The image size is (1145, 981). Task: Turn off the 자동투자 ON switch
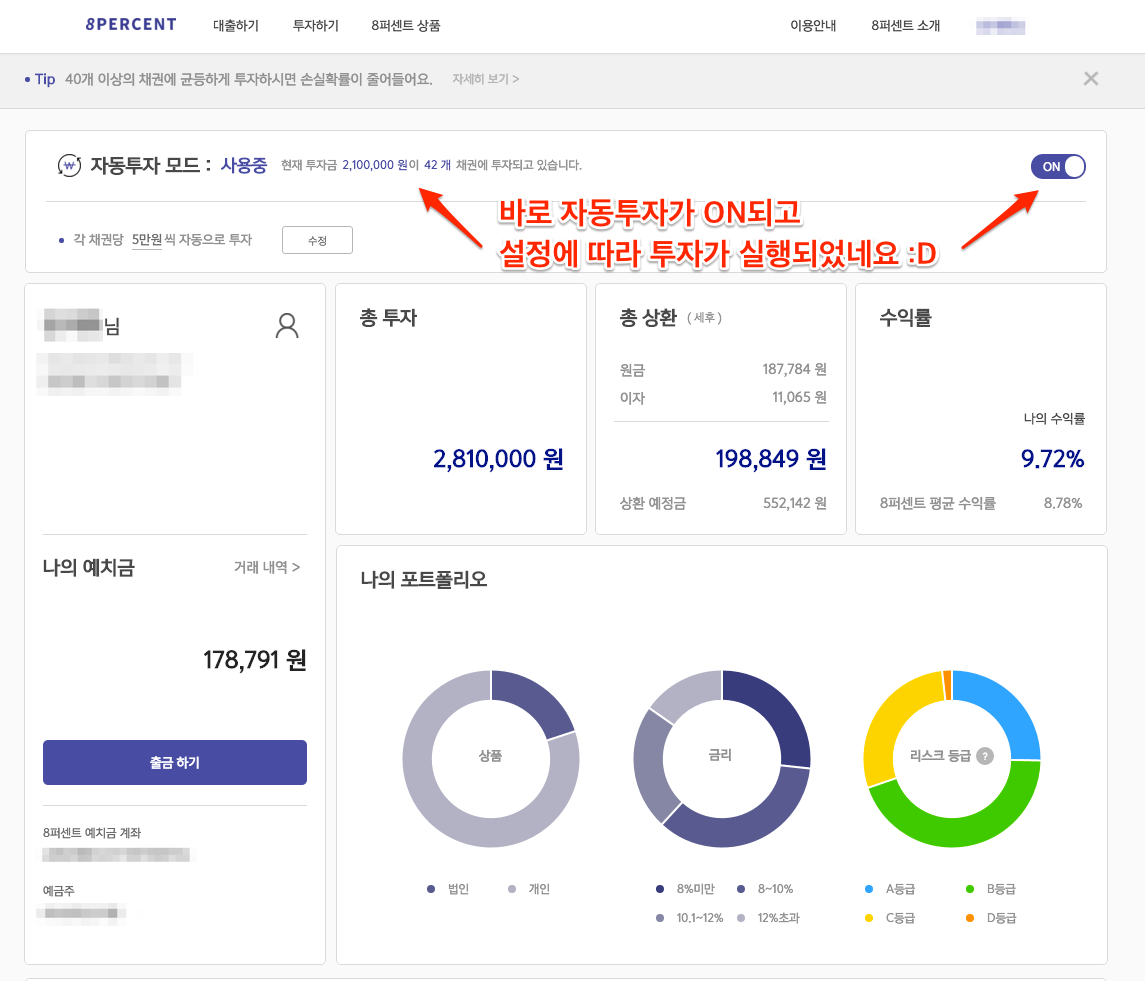pos(1057,166)
